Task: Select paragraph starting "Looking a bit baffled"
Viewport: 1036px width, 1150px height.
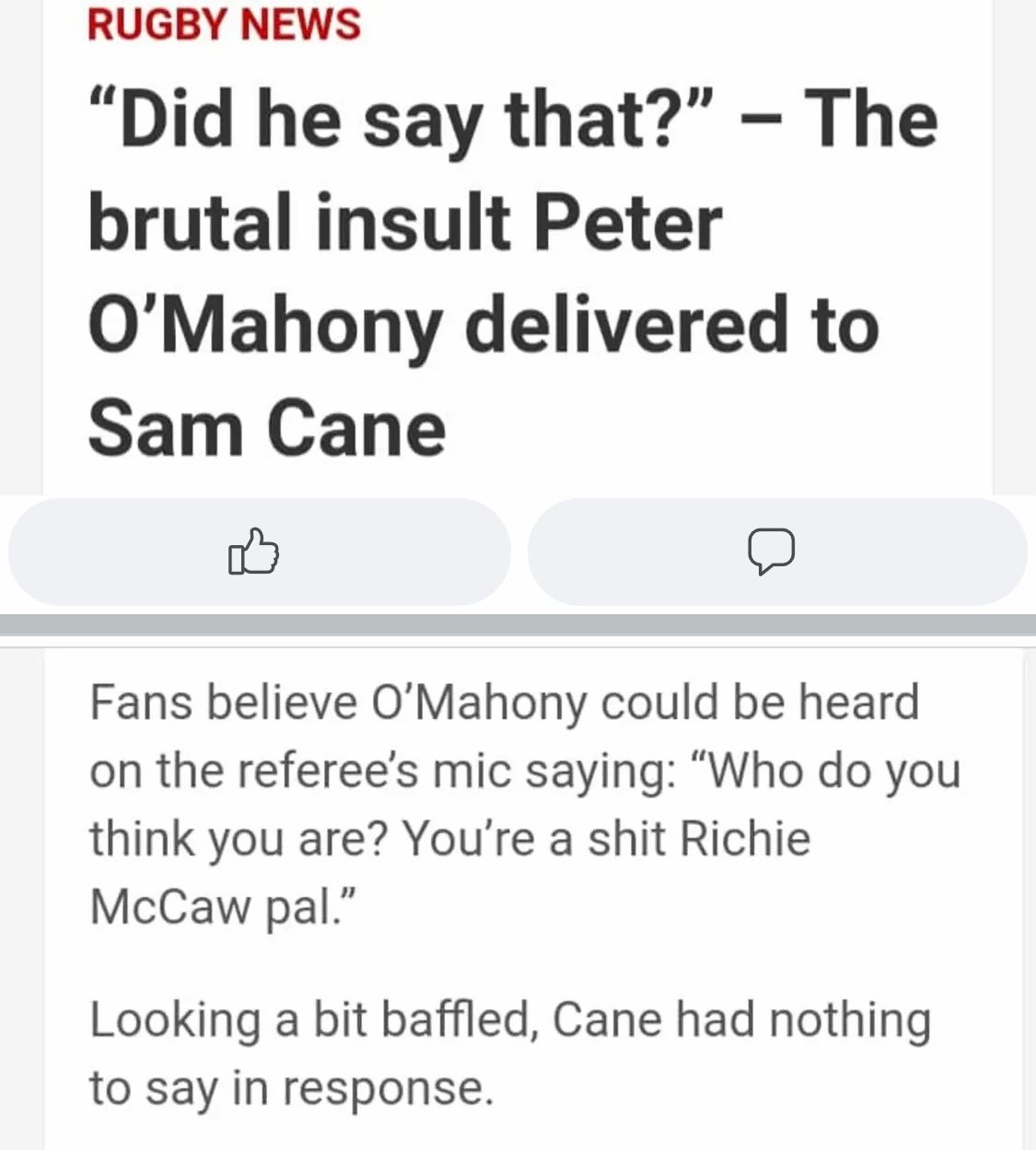Action: pos(510,1053)
